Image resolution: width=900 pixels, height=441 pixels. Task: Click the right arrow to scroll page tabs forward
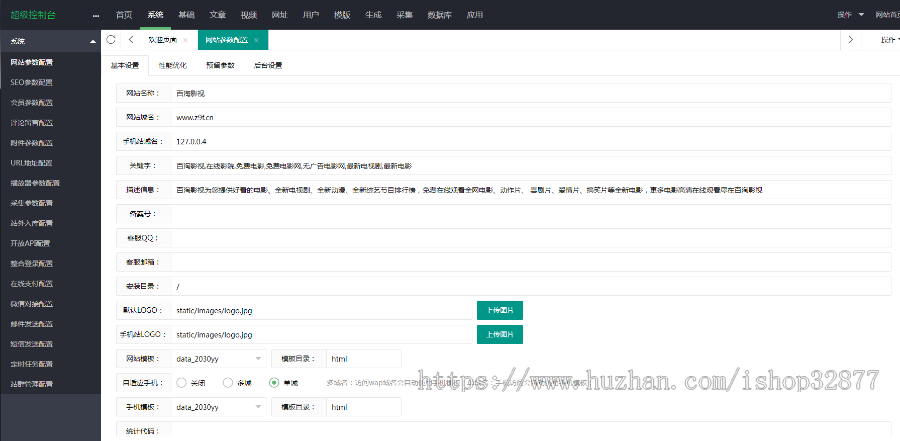pyautogui.click(x=850, y=40)
